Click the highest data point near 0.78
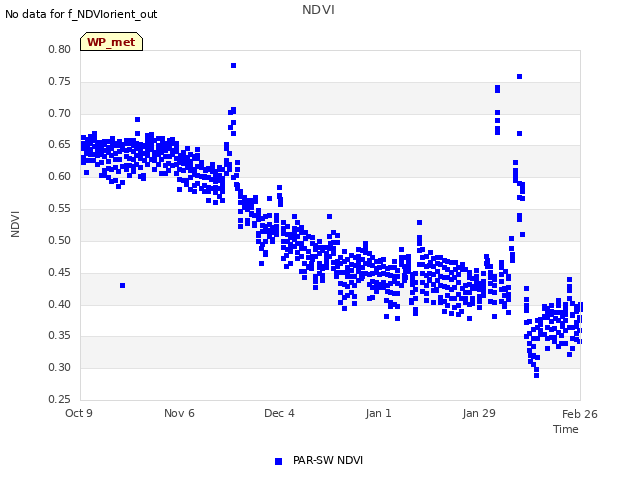Screen dimensions: 640x480 click(233, 65)
